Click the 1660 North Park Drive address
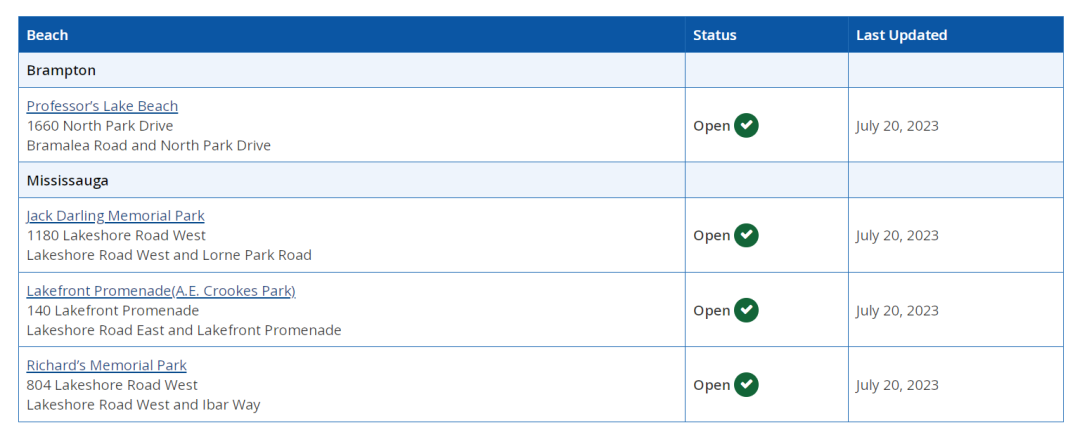Screen dimensions: 1080x437 [100, 126]
